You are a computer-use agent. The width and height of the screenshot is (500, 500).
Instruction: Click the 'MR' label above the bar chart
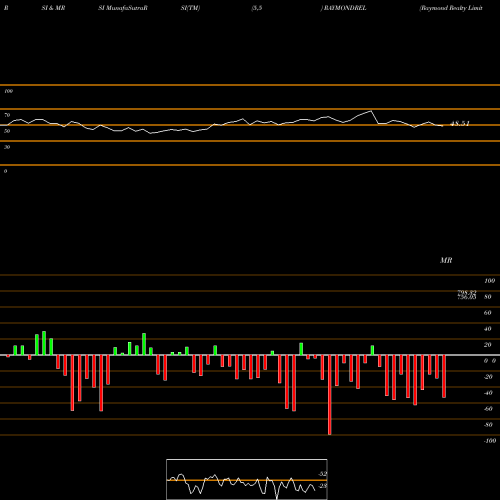click(446, 260)
